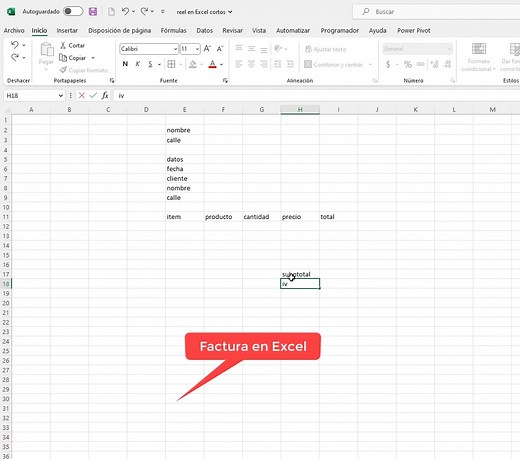Click the percent style icon
Image resolution: width=520 pixels, height=459 pixels.
click(408, 64)
